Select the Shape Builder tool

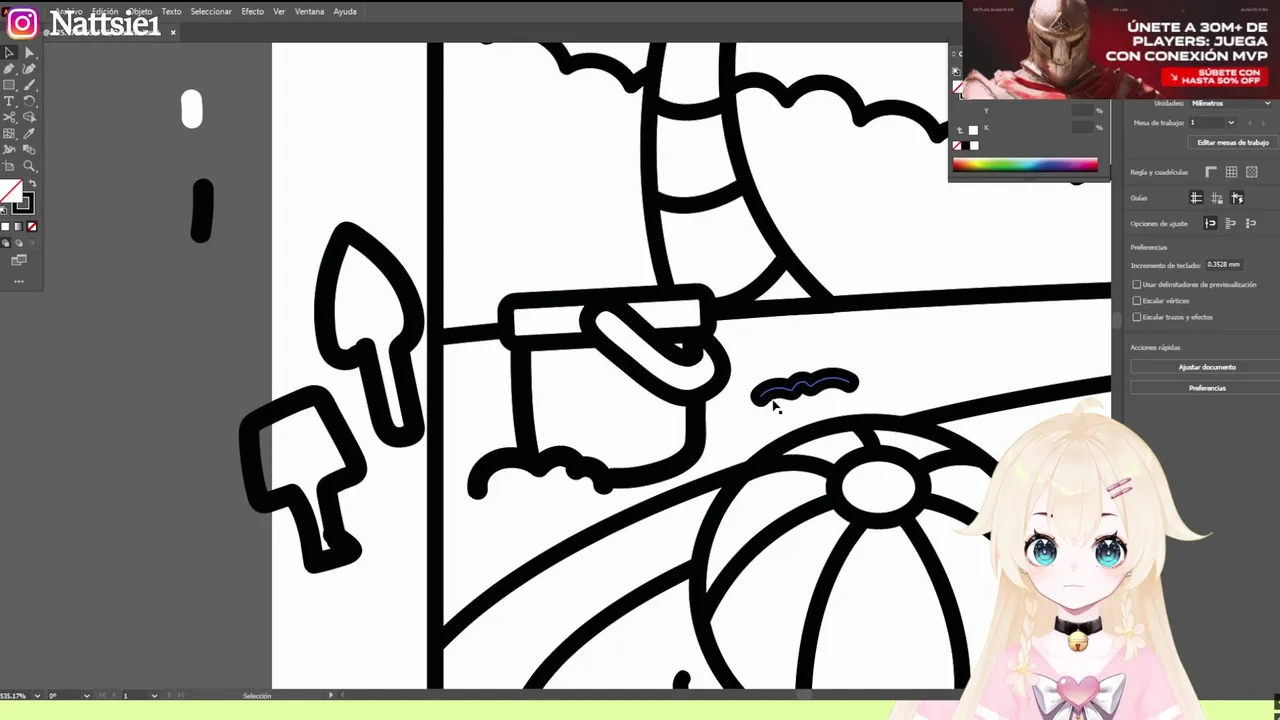(x=29, y=117)
